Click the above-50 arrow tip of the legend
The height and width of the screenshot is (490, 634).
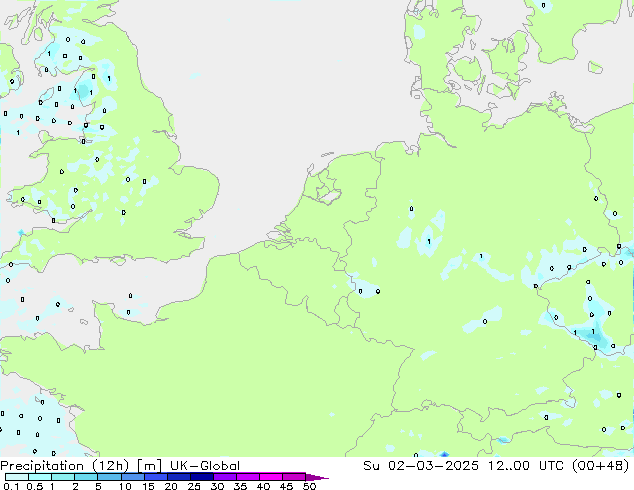coord(317,477)
